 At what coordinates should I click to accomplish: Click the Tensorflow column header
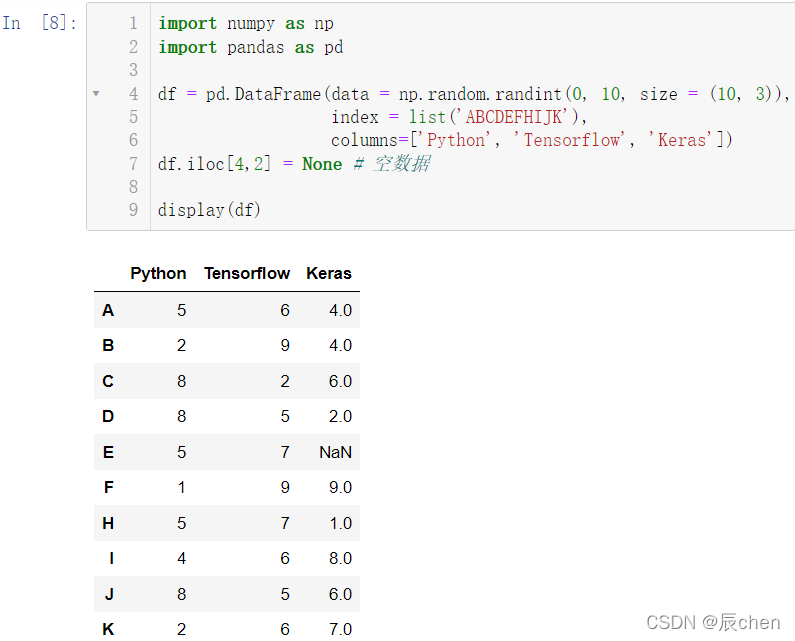pos(247,273)
